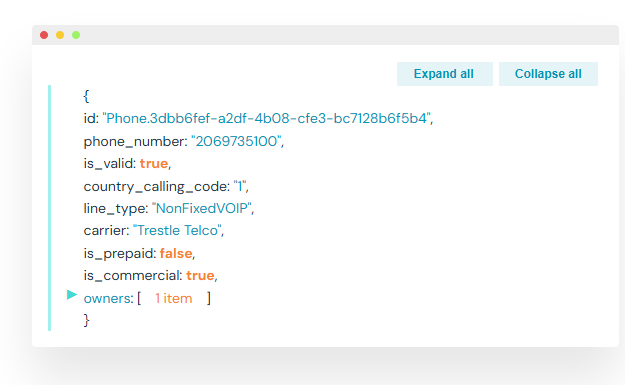Click the id value Phone.3dbb6fef string

(267, 118)
